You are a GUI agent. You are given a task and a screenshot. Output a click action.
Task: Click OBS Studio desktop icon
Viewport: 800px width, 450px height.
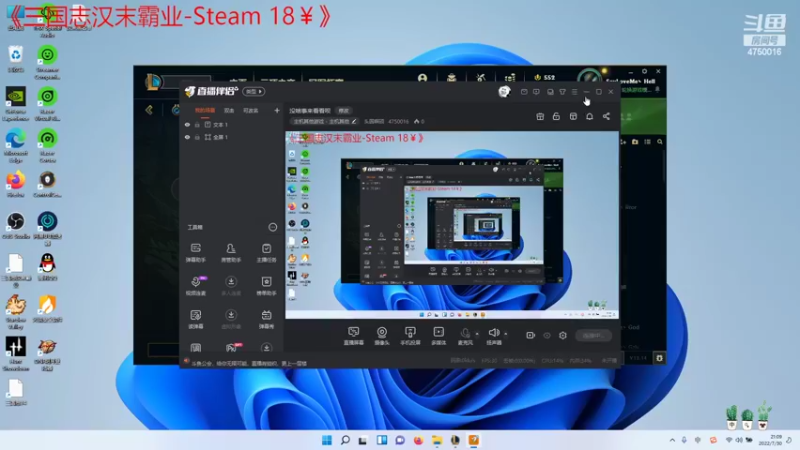pyautogui.click(x=15, y=226)
